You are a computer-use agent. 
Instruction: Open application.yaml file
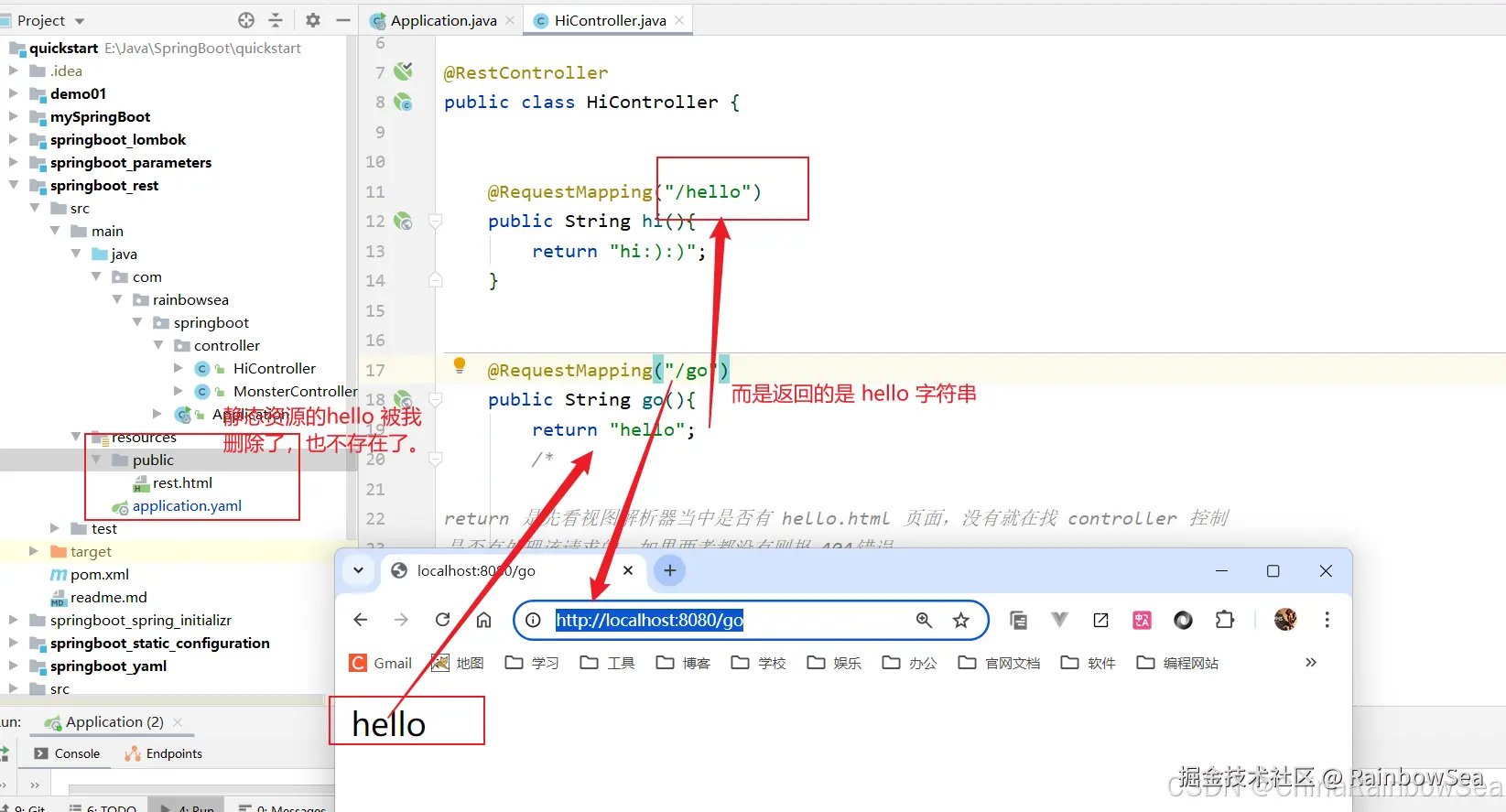pos(187,505)
